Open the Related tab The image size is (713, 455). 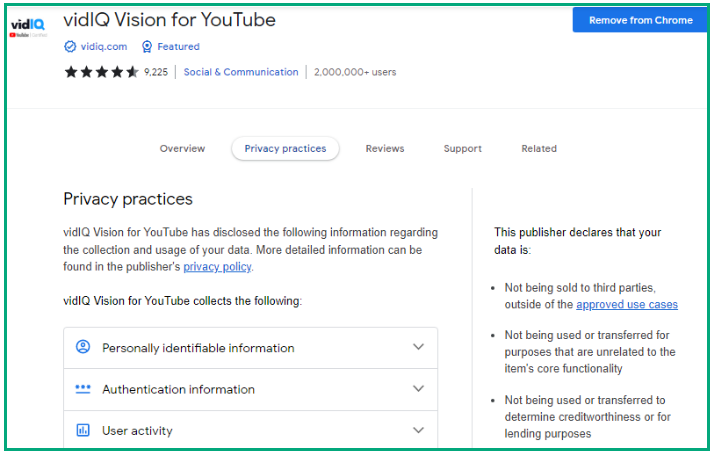click(539, 149)
